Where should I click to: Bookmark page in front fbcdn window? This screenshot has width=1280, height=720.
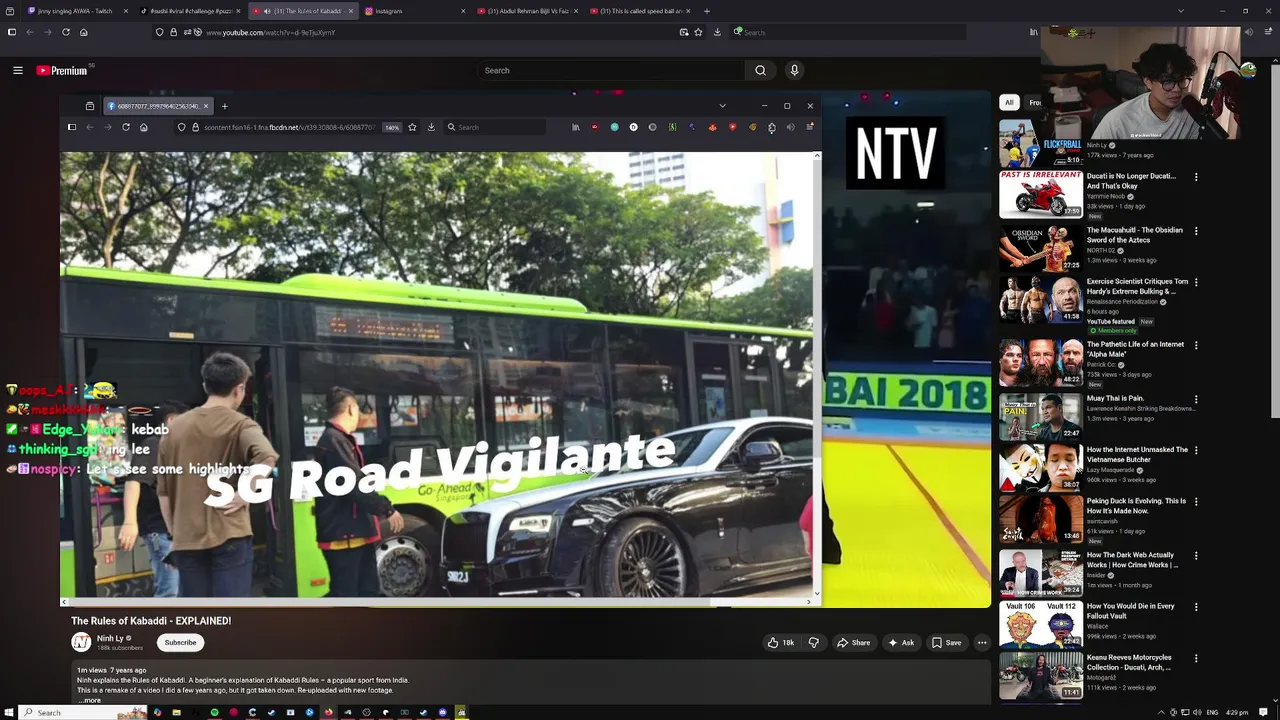(x=412, y=127)
